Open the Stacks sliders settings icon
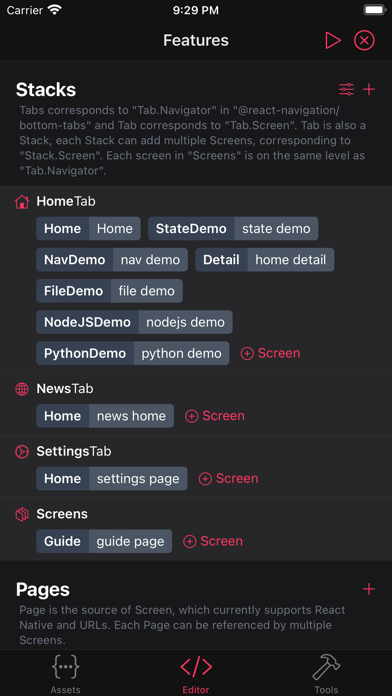Image resolution: width=392 pixels, height=696 pixels. click(346, 90)
